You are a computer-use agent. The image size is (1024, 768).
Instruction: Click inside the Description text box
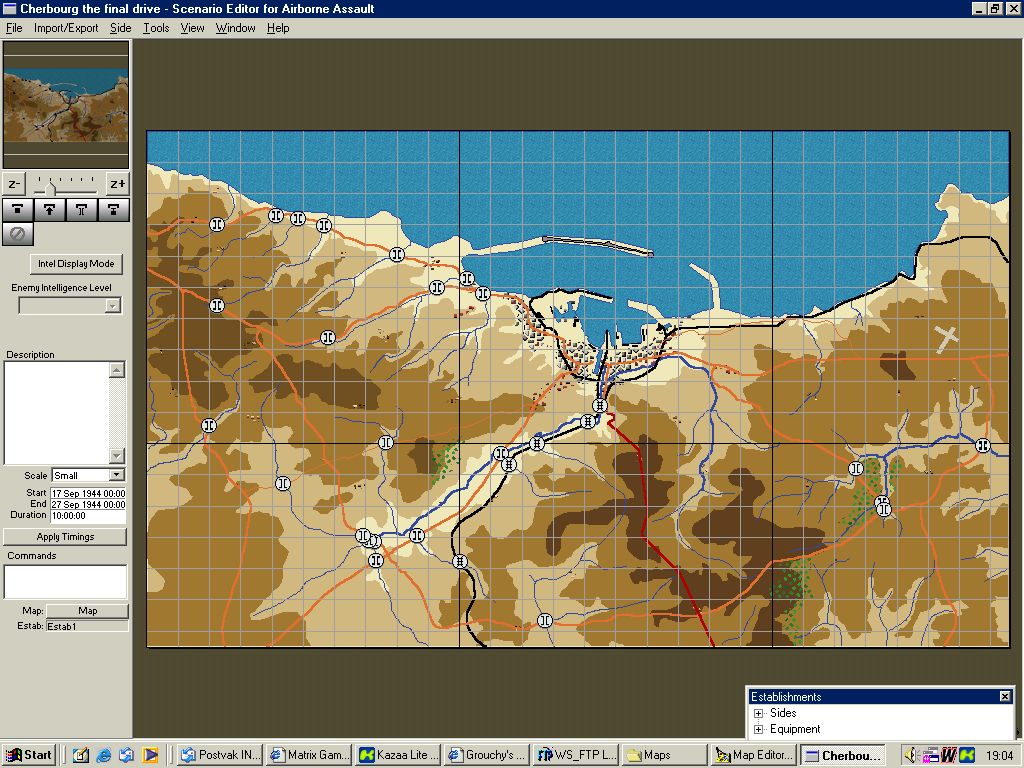[x=56, y=413]
